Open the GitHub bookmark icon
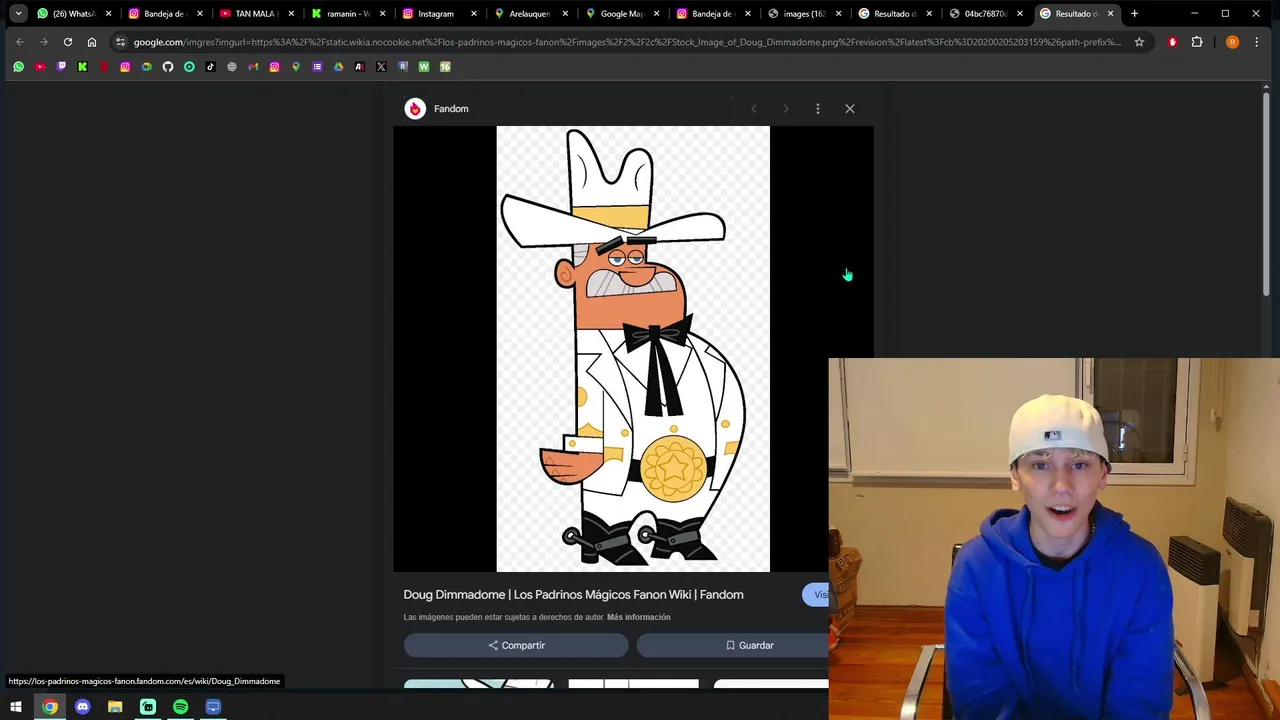The width and height of the screenshot is (1280, 720). tap(167, 66)
